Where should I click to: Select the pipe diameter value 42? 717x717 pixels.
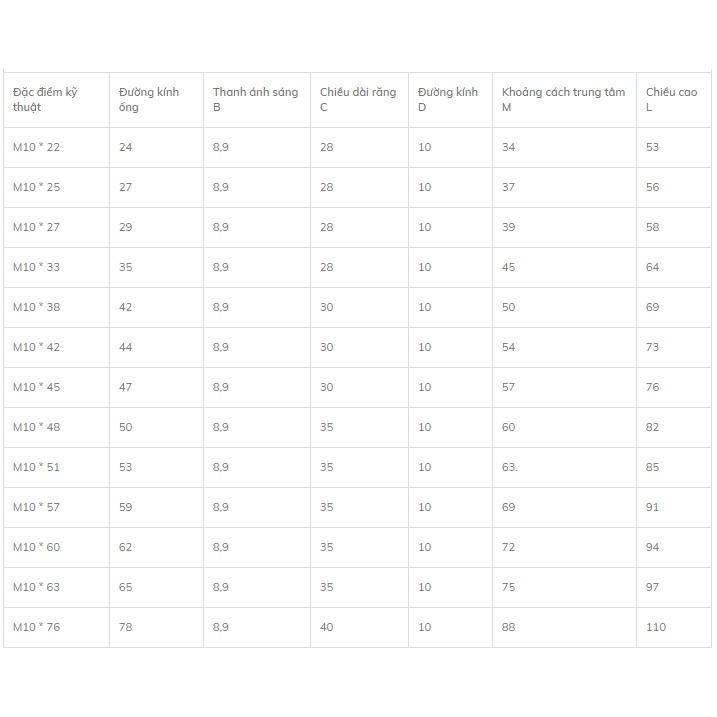tap(125, 307)
